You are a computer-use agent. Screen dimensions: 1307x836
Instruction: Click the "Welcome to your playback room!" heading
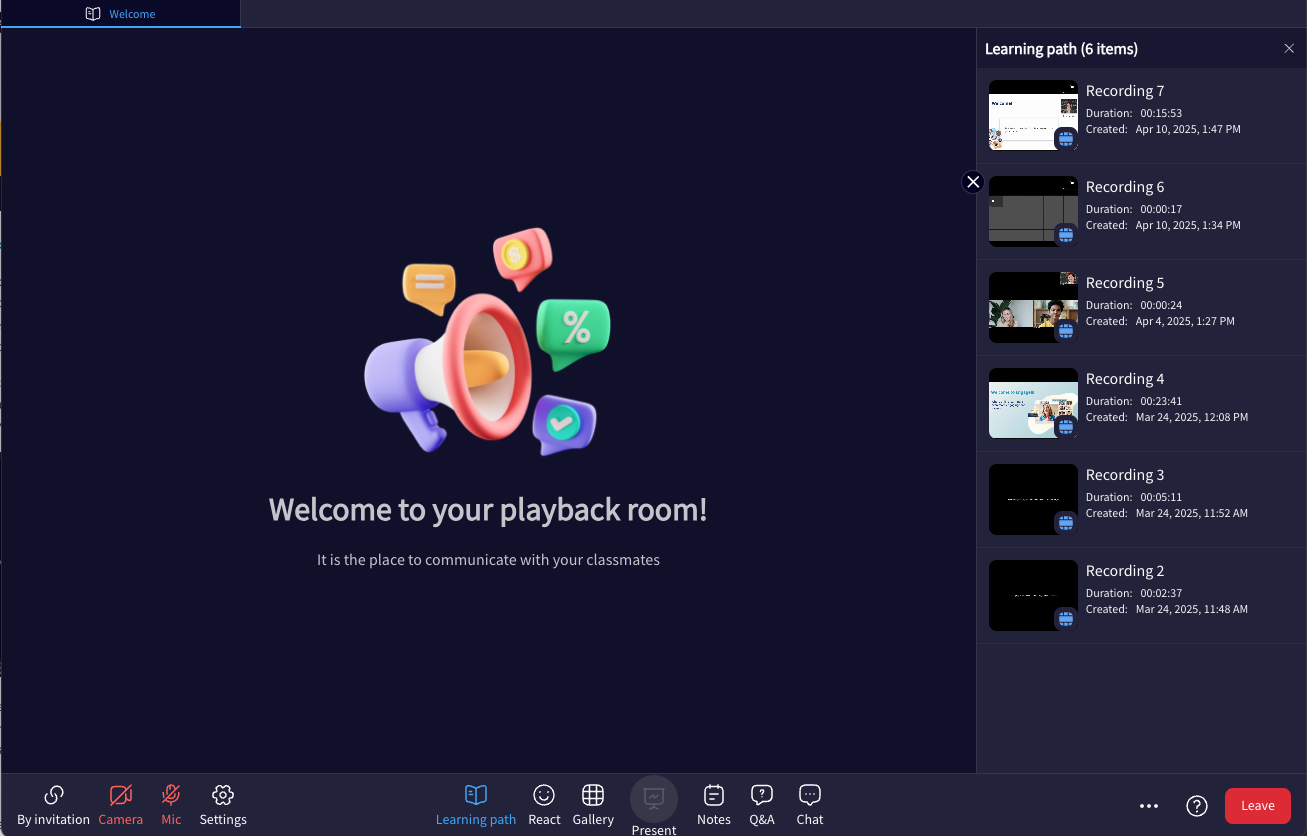(488, 510)
